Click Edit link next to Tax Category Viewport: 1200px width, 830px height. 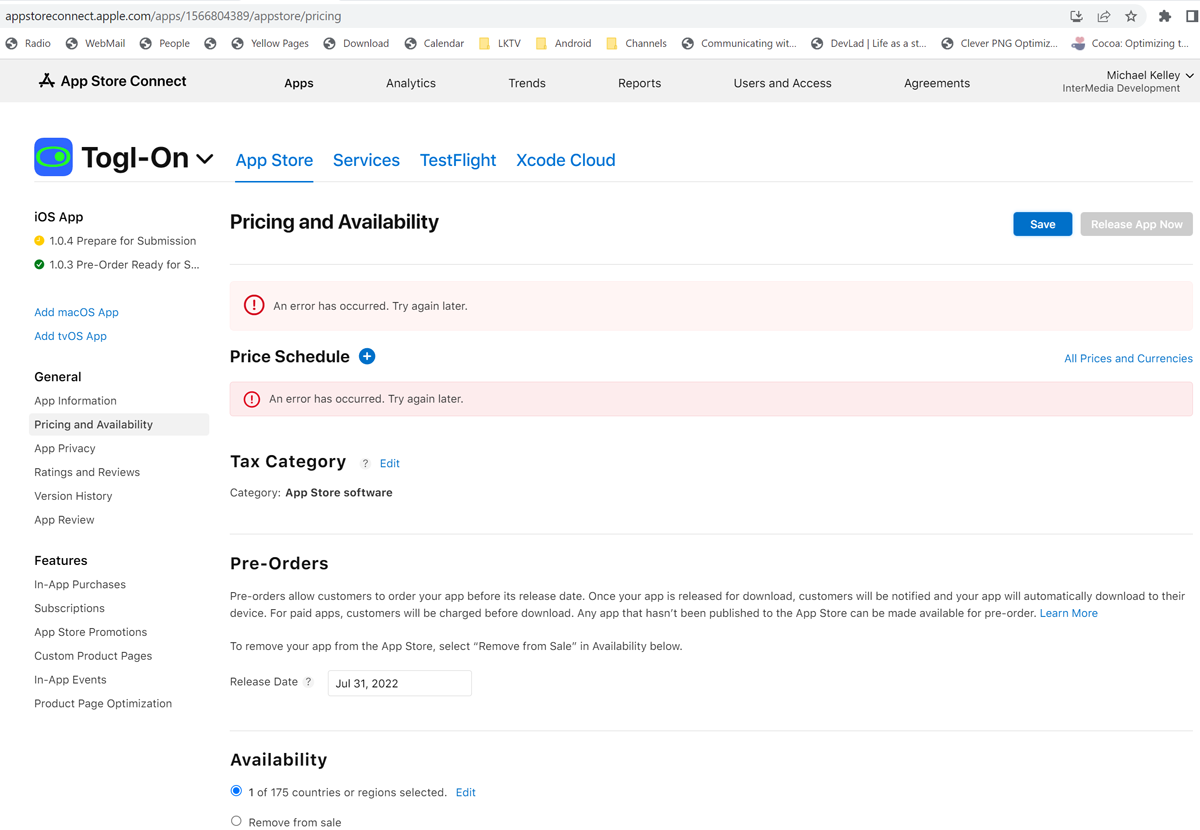[x=389, y=464]
